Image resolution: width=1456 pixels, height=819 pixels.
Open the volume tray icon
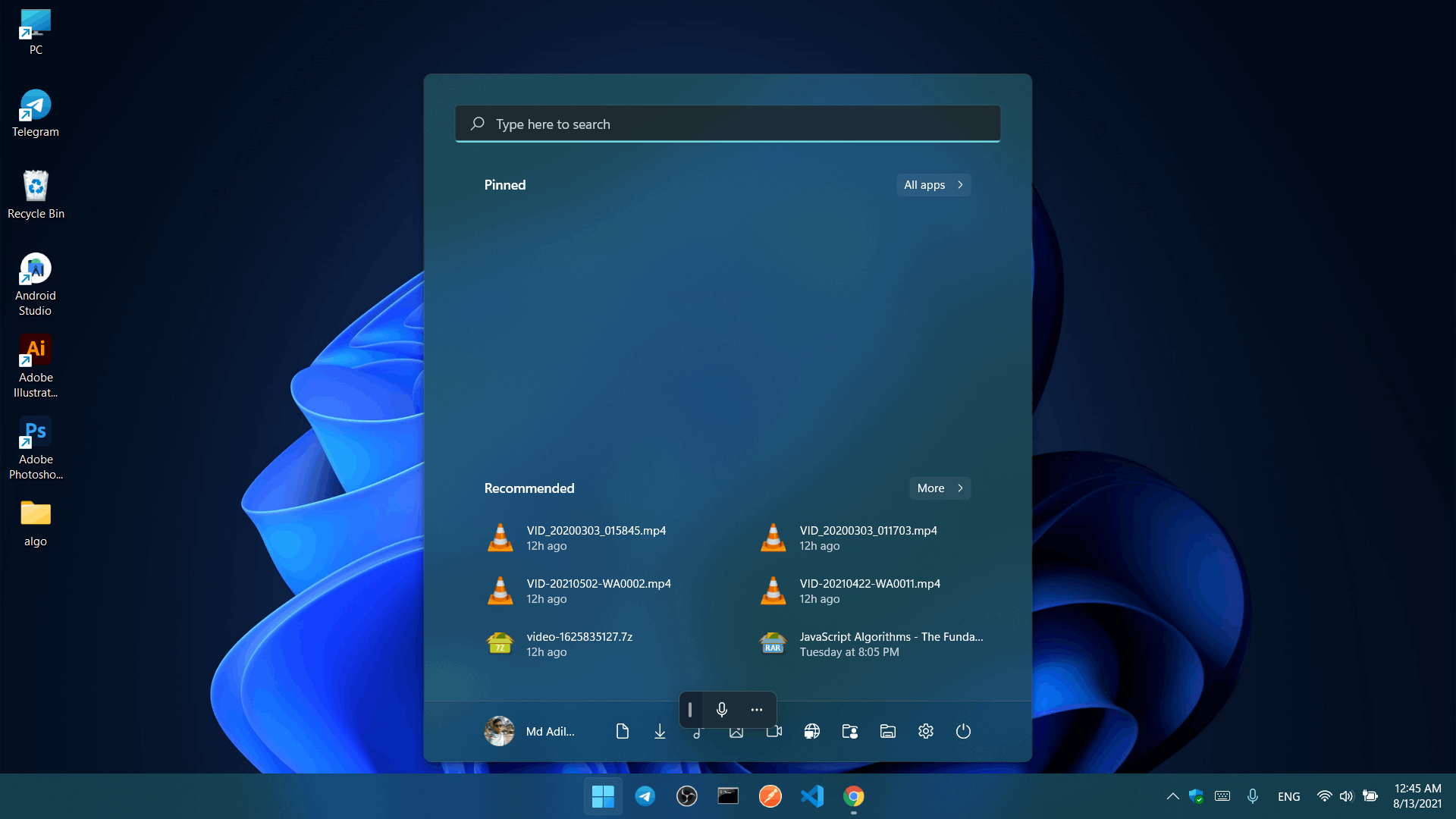point(1347,796)
